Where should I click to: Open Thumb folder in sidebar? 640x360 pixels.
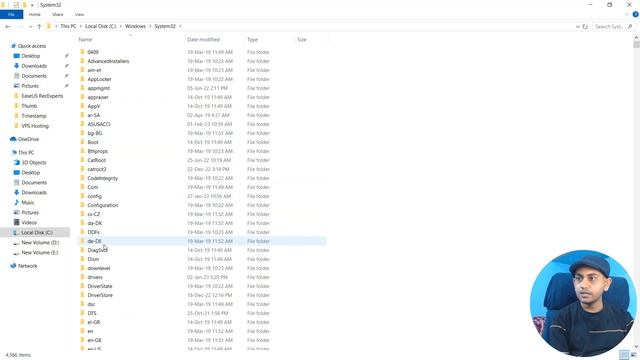tap(29, 106)
